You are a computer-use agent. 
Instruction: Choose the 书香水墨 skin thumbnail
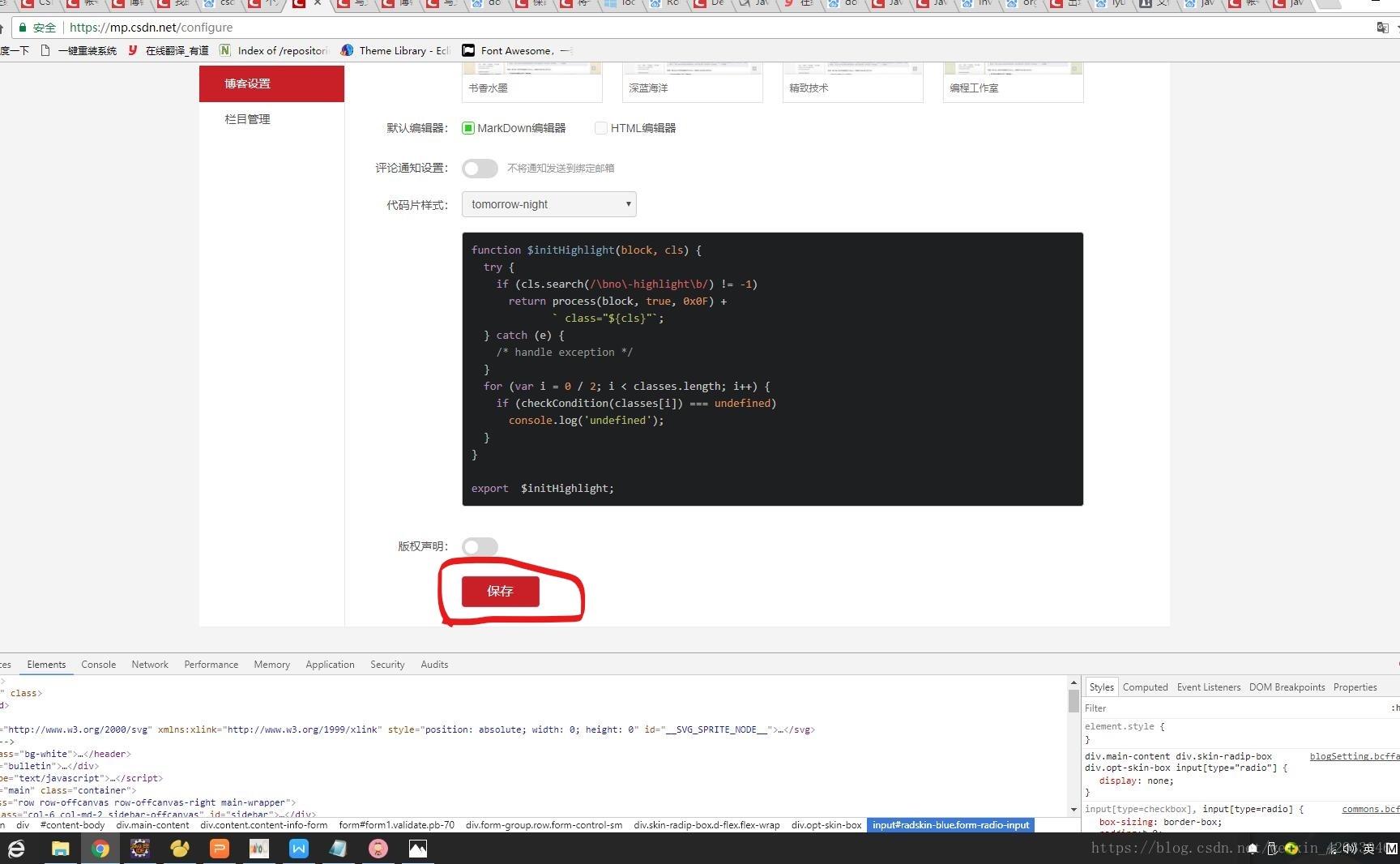(532, 83)
